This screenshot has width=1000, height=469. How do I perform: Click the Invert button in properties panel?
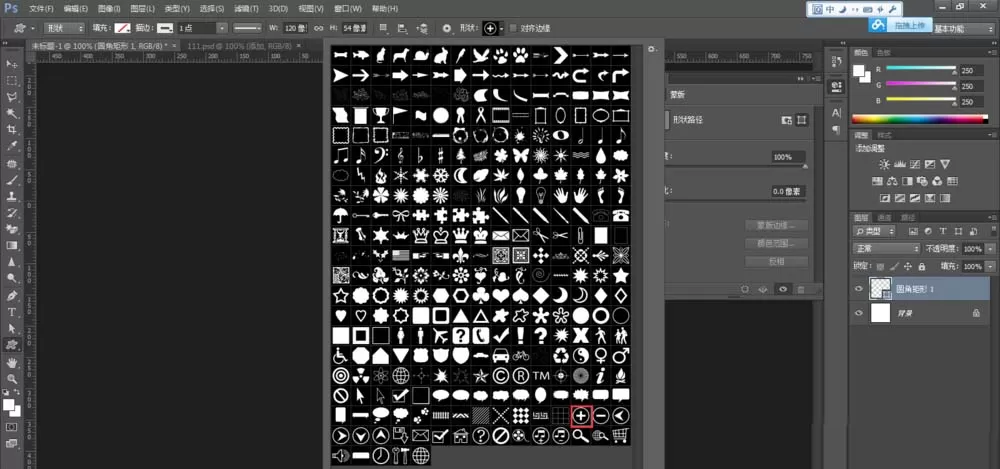[777, 262]
